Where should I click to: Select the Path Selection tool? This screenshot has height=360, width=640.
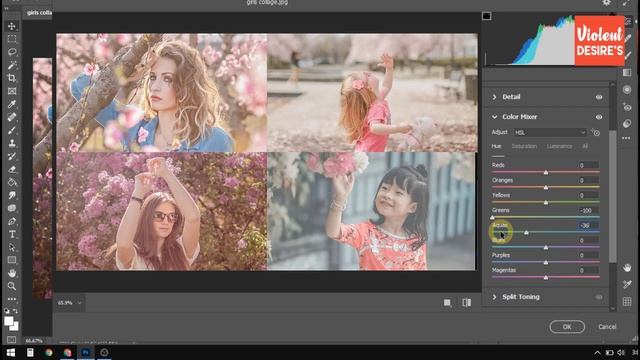12,247
